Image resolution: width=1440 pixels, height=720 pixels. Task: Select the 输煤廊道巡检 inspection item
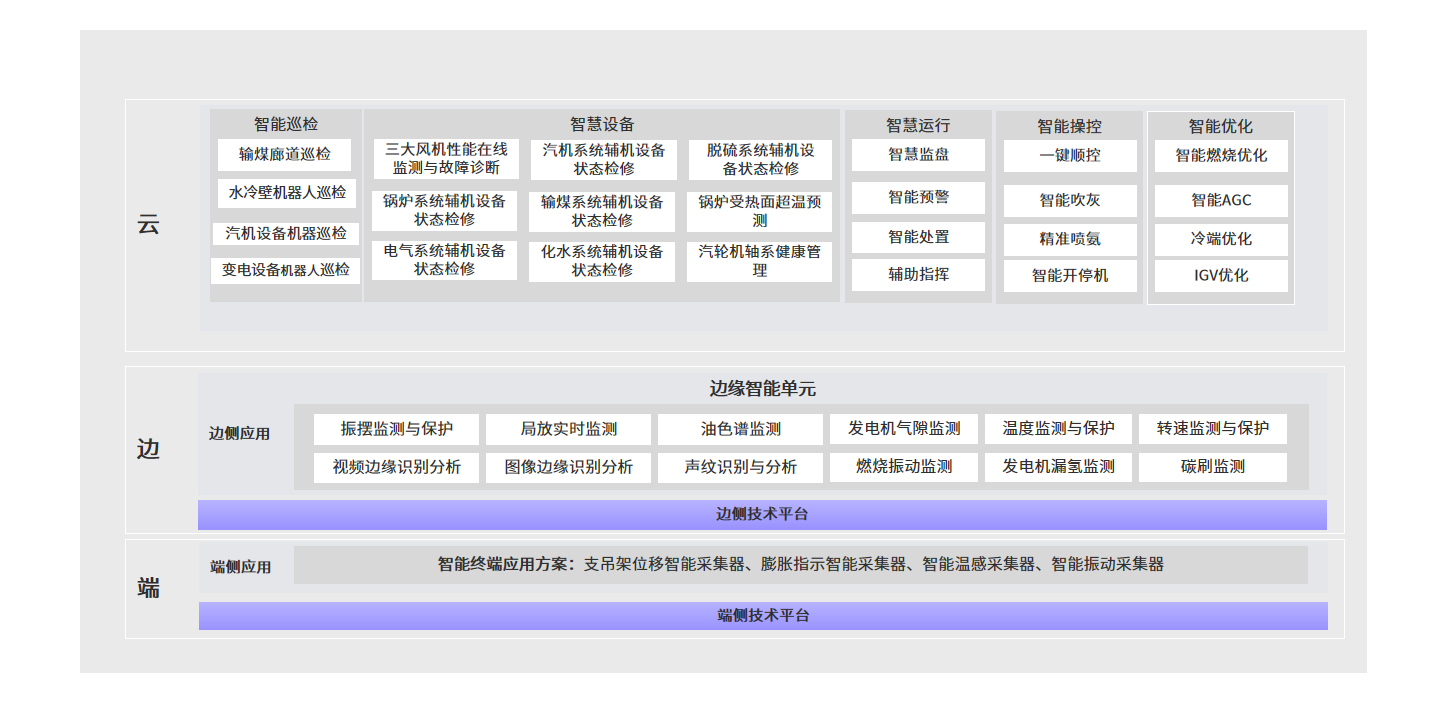285,155
